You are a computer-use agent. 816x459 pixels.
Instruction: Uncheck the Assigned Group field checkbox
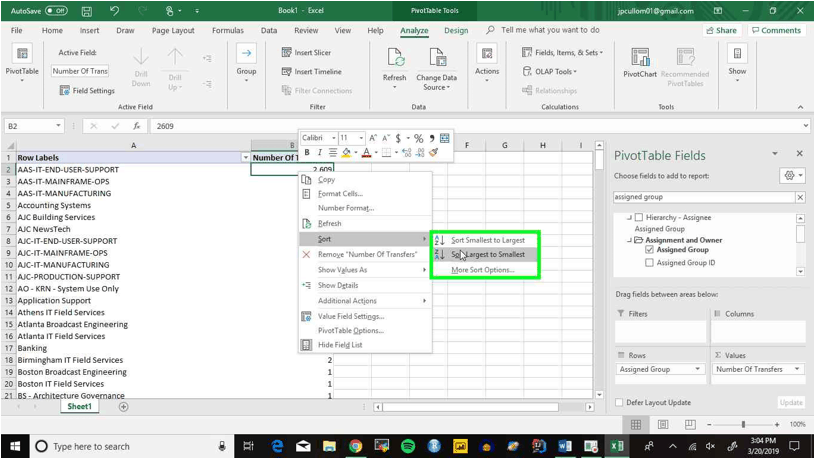pos(649,250)
